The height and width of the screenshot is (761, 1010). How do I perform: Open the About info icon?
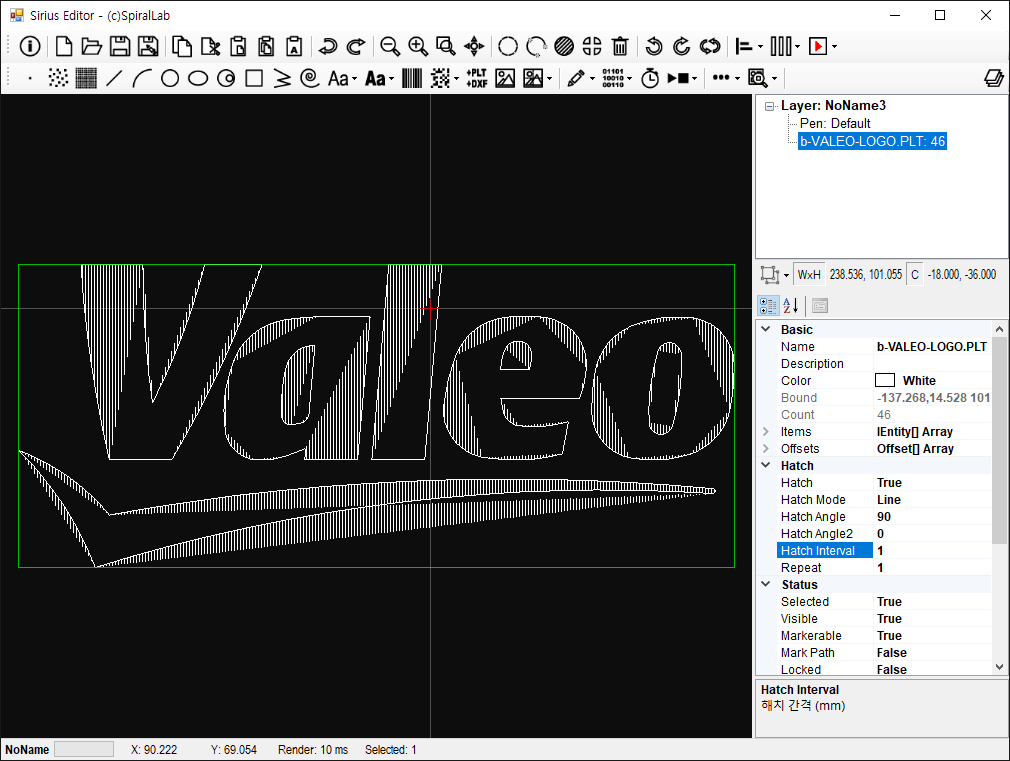pos(30,46)
